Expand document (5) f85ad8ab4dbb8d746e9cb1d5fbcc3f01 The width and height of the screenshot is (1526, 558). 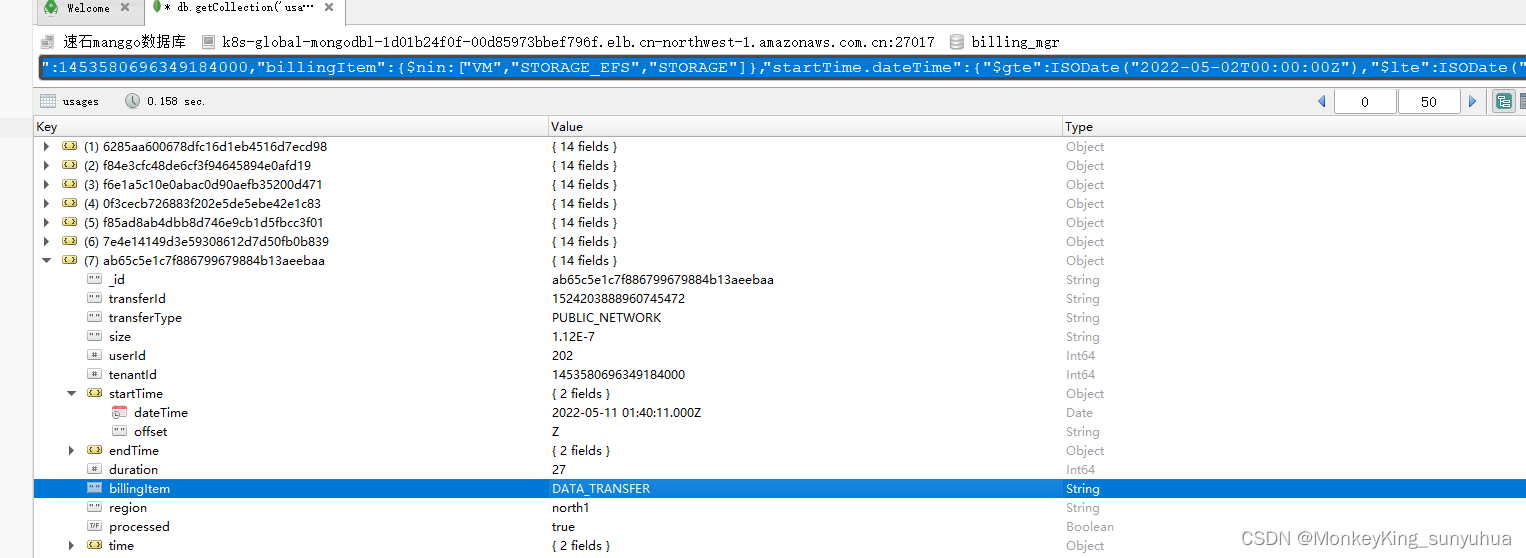point(46,222)
